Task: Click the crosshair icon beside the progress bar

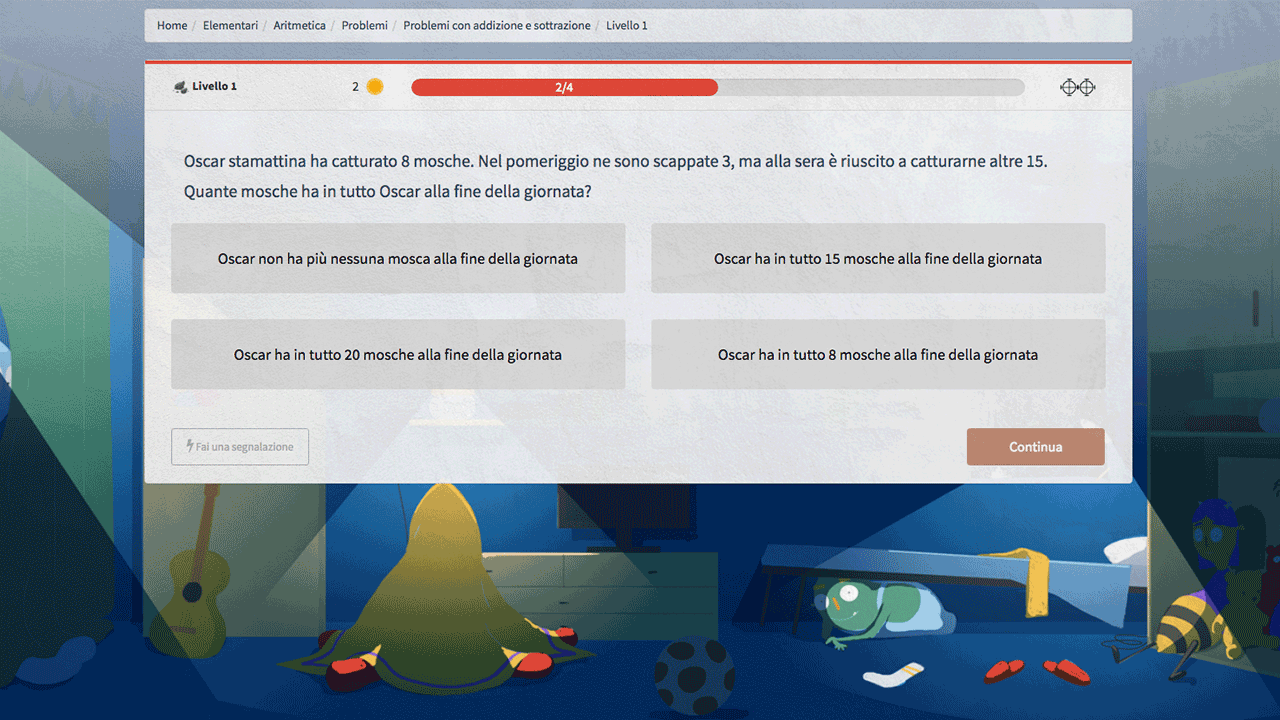Action: [x=1077, y=87]
